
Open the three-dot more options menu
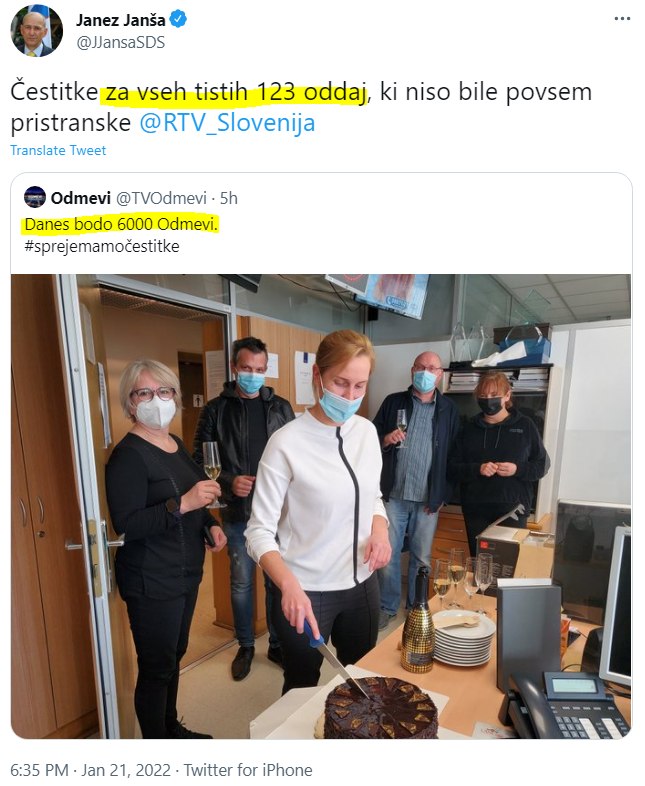click(x=622, y=19)
